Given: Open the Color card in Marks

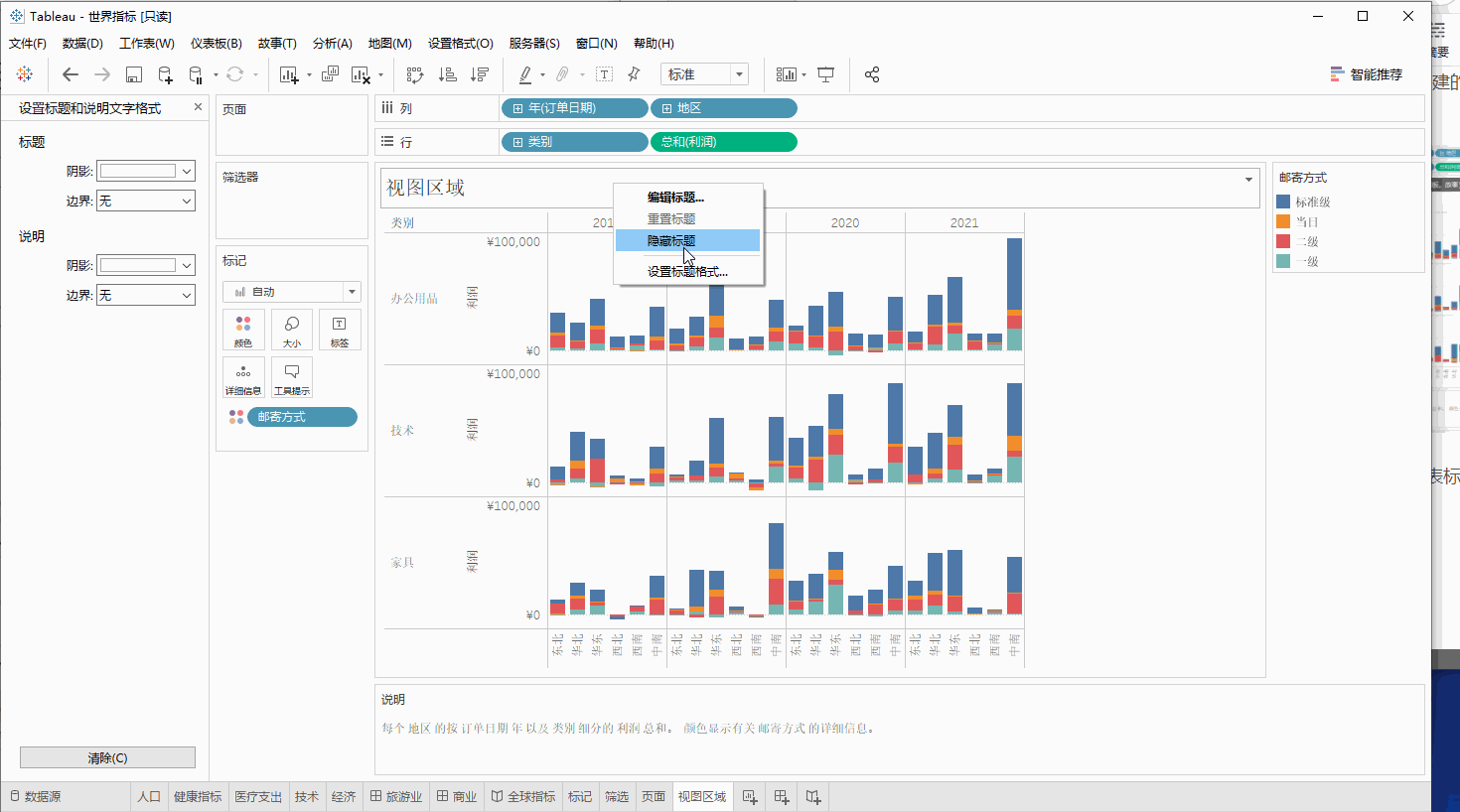Looking at the screenshot, I should click(x=243, y=330).
